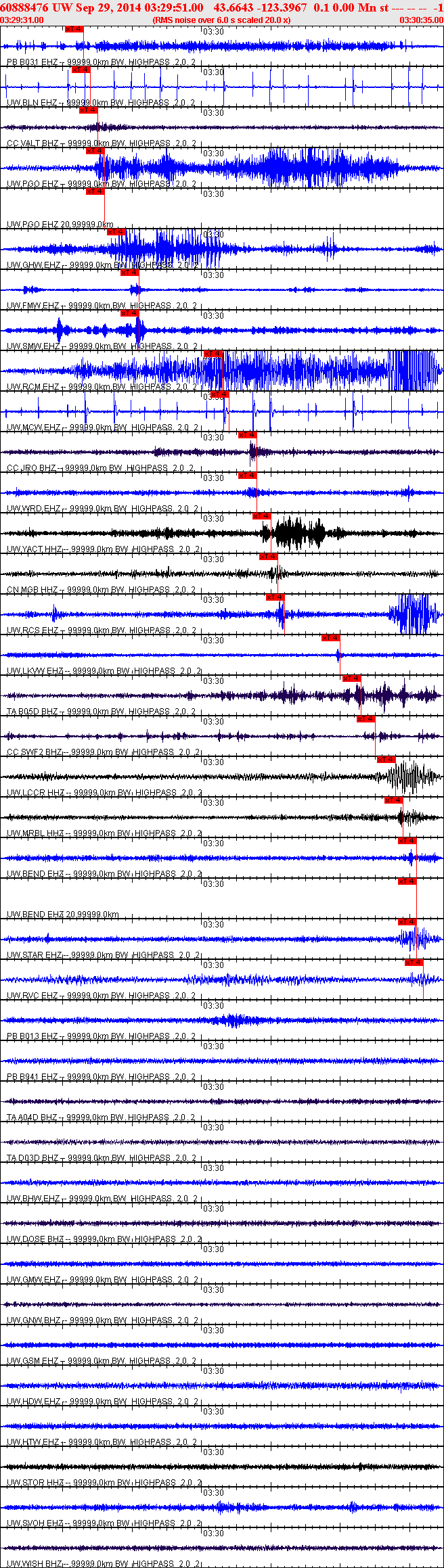
Task: Select the '(RMS noise over 6.0 s scaled 20.0 x)' note
Action: click(222, 20)
